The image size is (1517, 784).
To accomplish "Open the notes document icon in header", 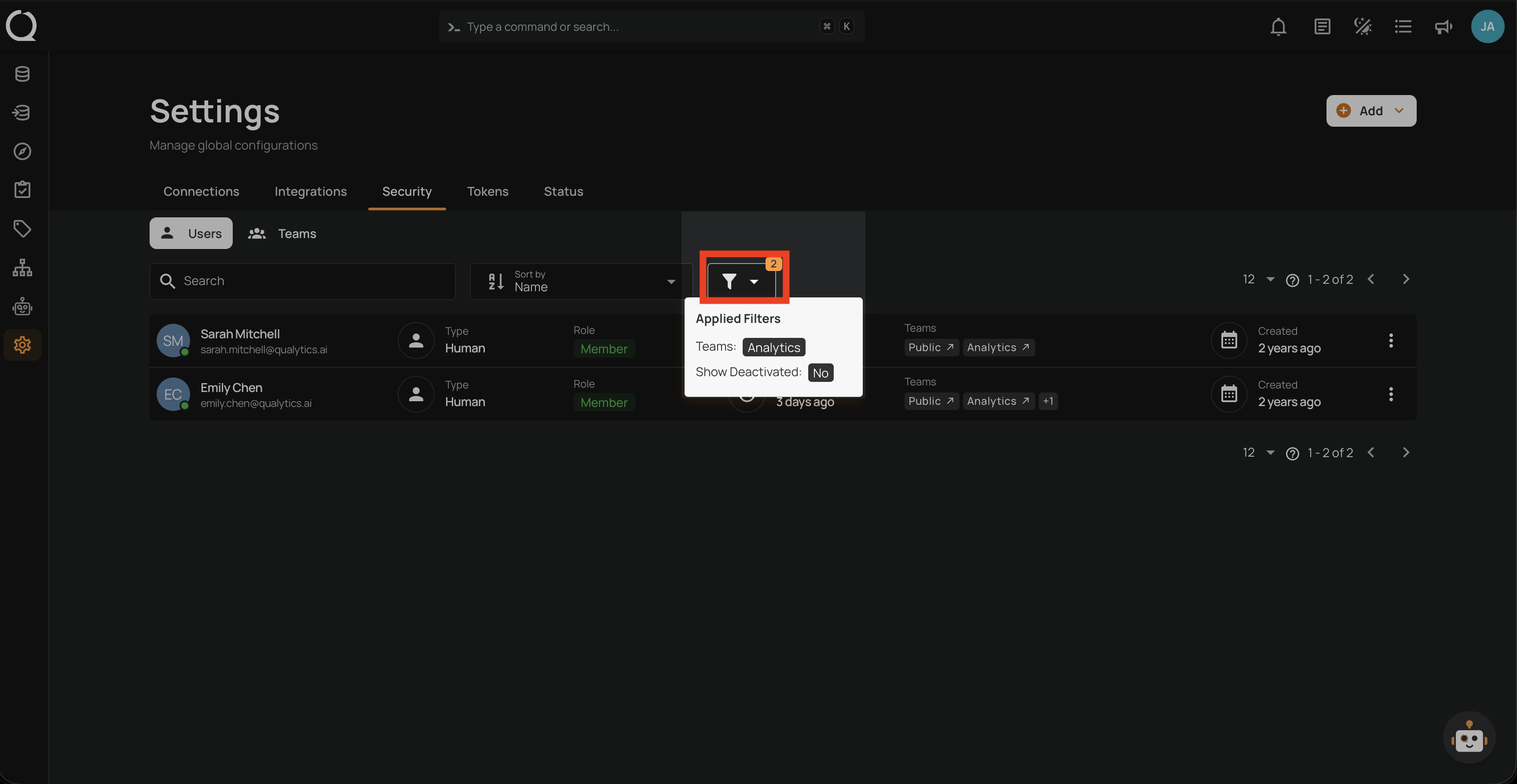I will click(x=1322, y=26).
